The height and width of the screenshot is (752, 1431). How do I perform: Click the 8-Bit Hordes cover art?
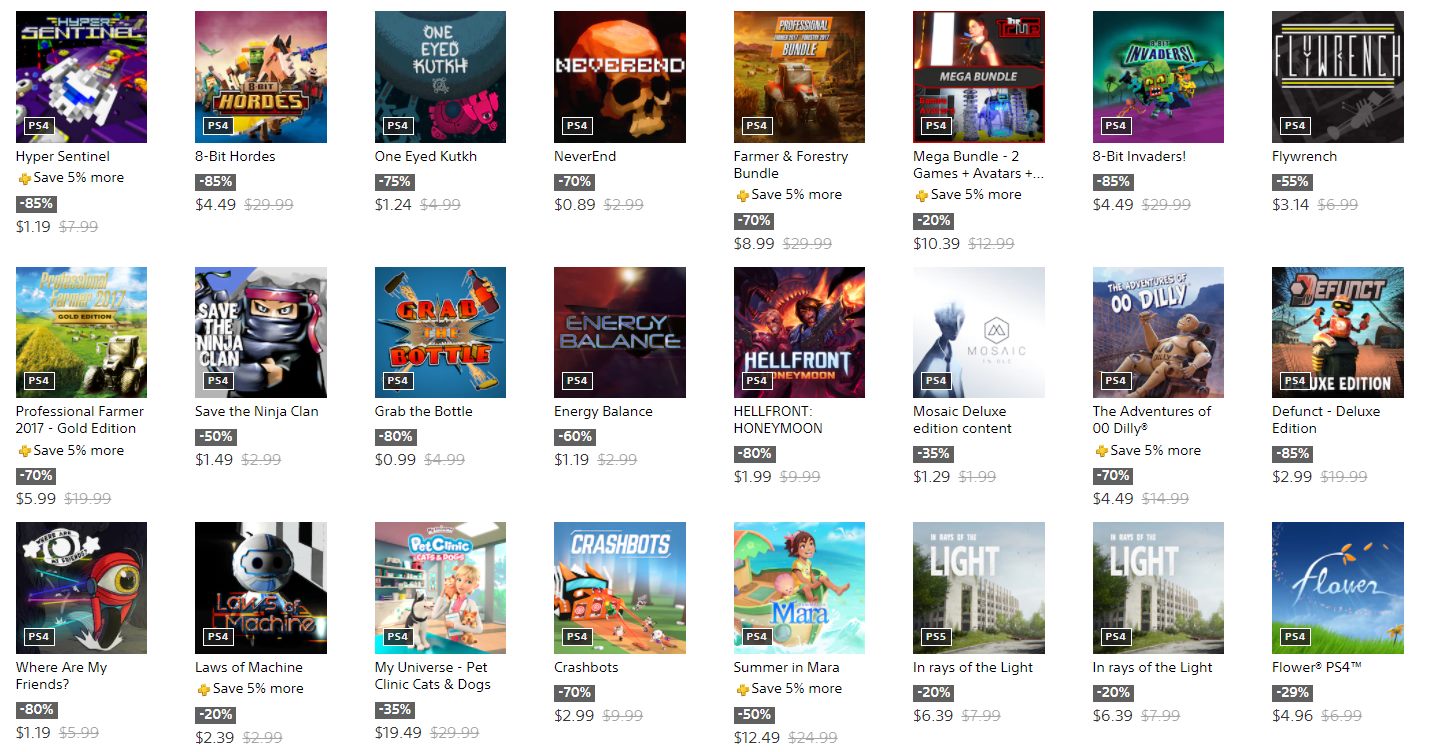pos(261,77)
